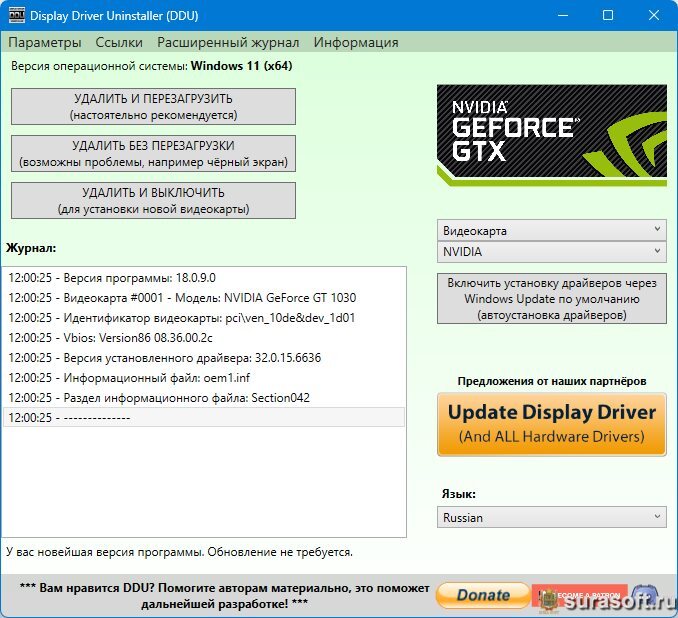Open the Параметры menu
678x618 pixels.
click(45, 42)
